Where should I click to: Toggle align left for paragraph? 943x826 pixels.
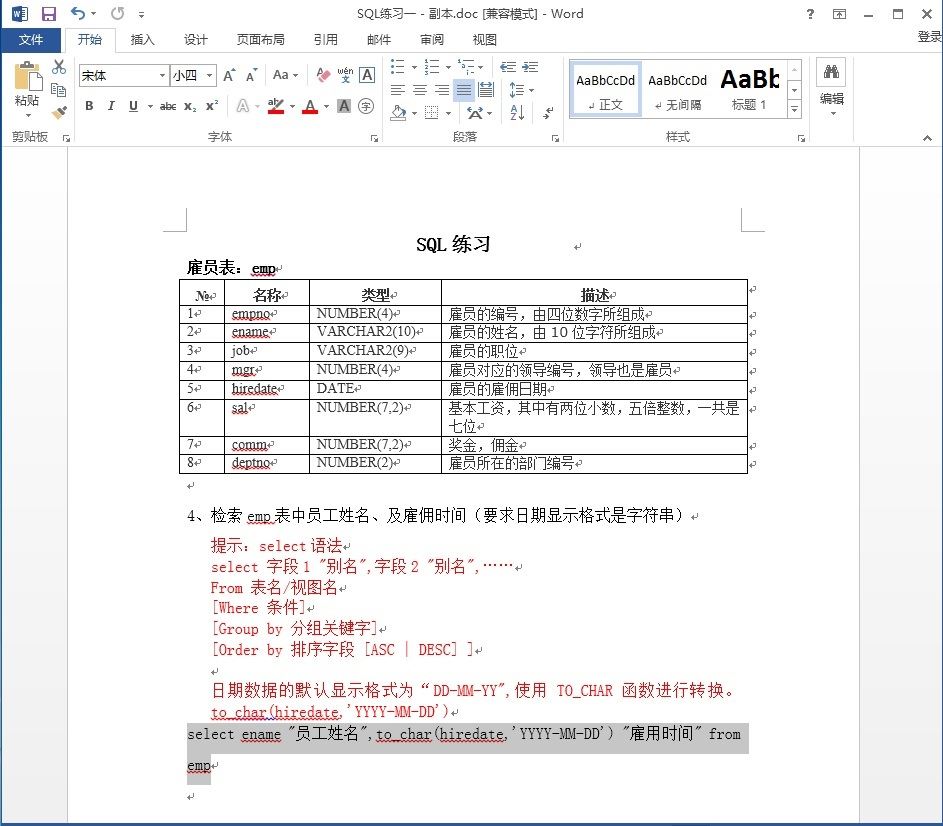point(398,90)
